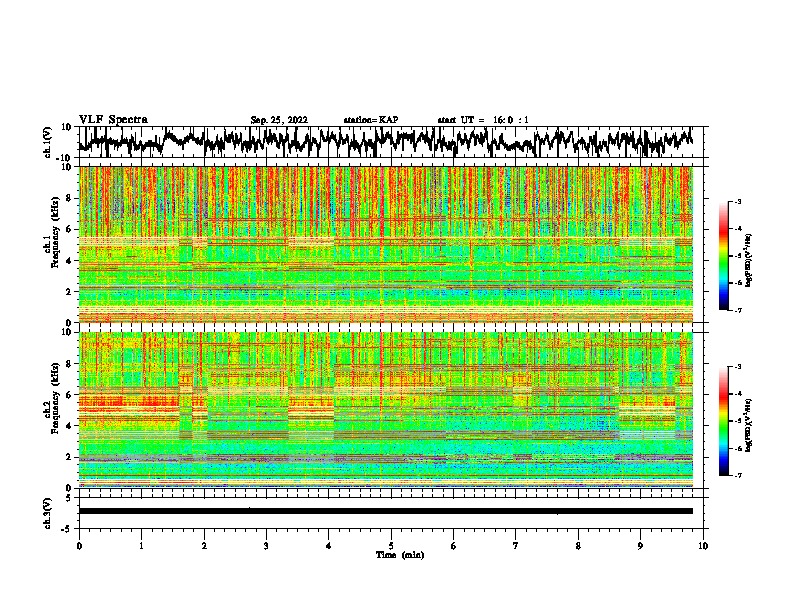Click the "8" tick on the Time axis

click(x=578, y=546)
